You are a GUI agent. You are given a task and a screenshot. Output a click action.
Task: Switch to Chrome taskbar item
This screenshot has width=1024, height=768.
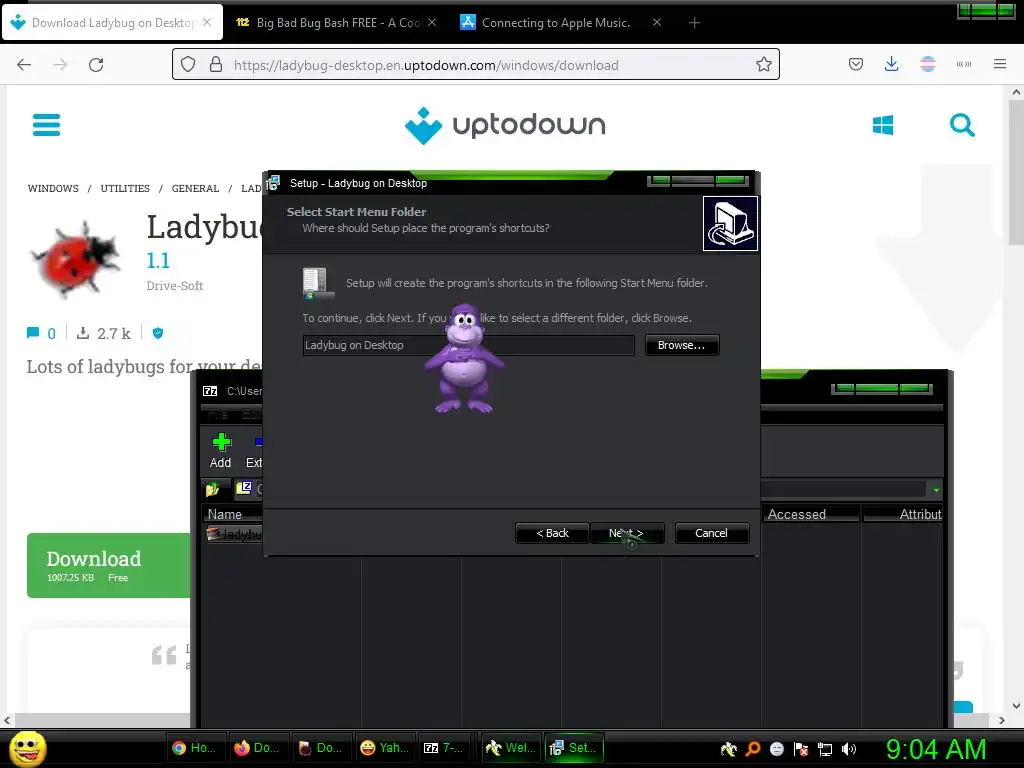pos(195,748)
